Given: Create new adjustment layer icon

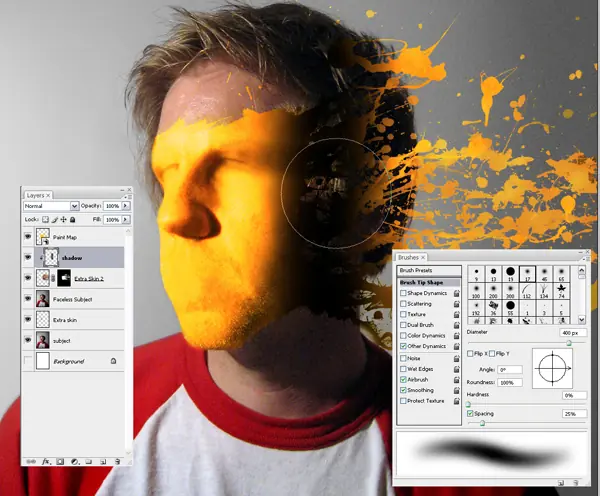Looking at the screenshot, I should (75, 462).
